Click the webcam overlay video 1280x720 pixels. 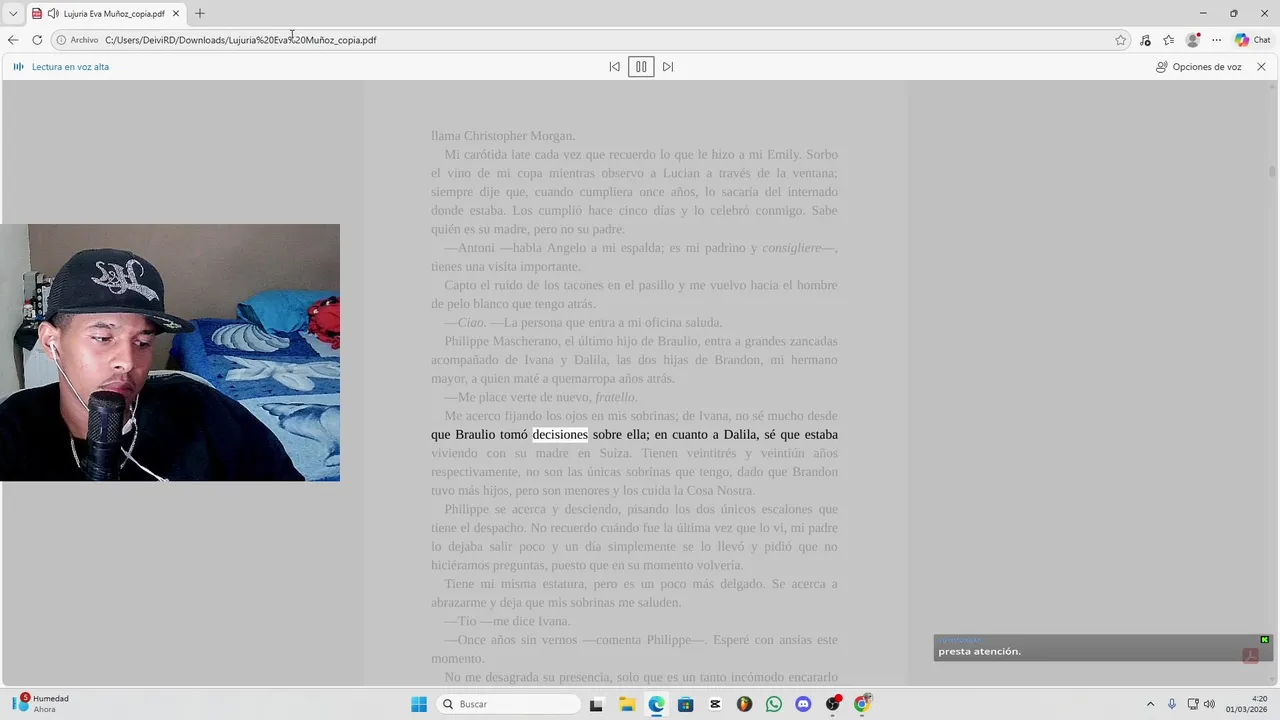click(x=170, y=352)
